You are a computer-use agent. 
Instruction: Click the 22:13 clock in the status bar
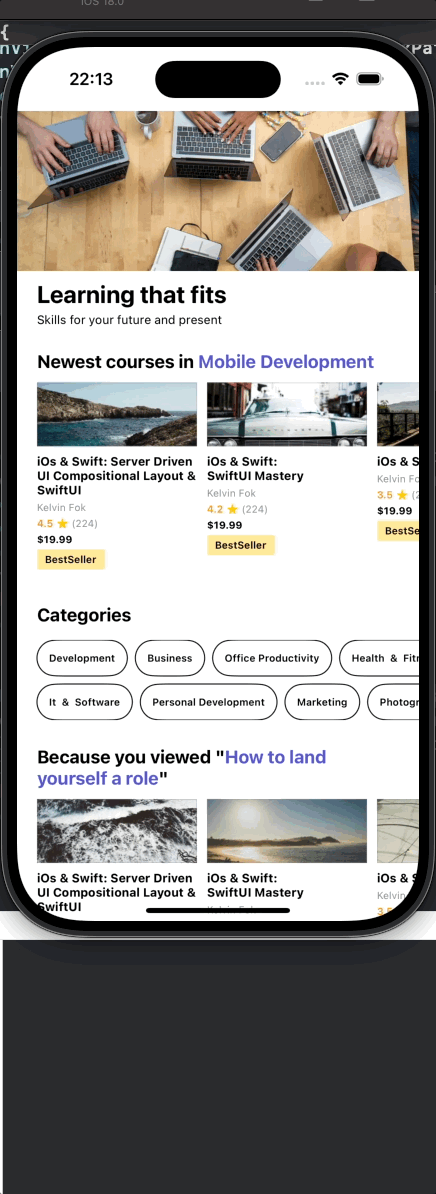tap(91, 79)
